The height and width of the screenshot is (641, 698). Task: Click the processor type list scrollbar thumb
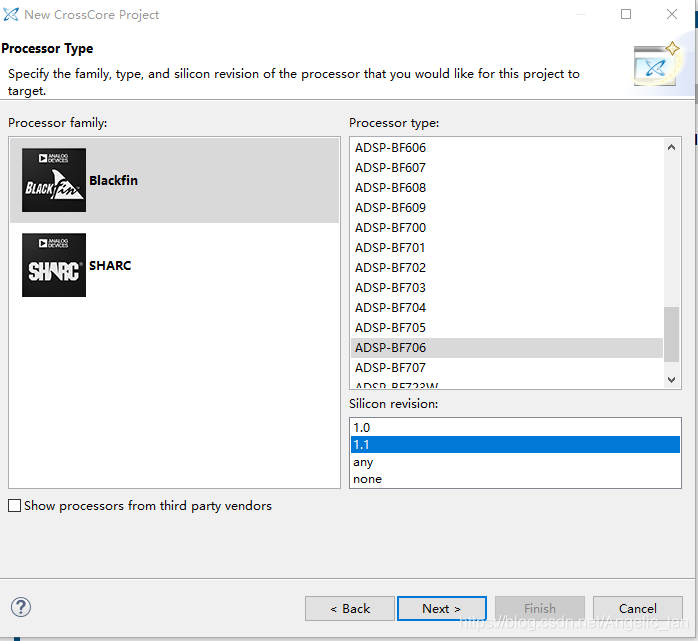click(x=671, y=334)
